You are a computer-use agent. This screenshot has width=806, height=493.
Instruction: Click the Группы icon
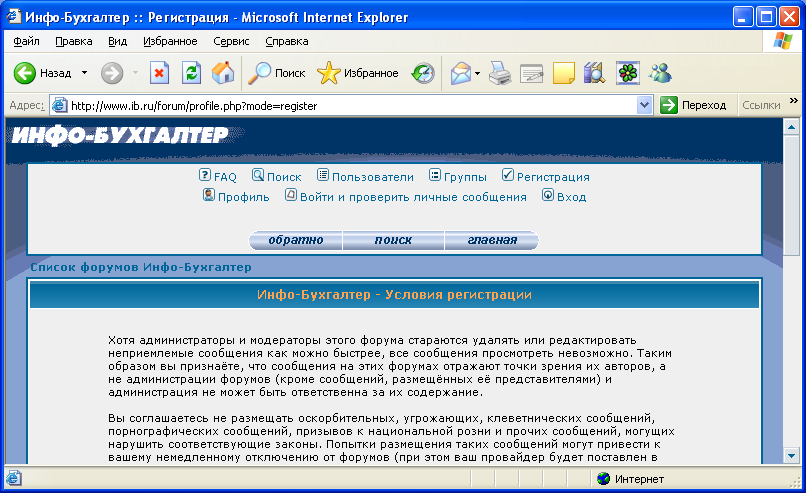435,175
